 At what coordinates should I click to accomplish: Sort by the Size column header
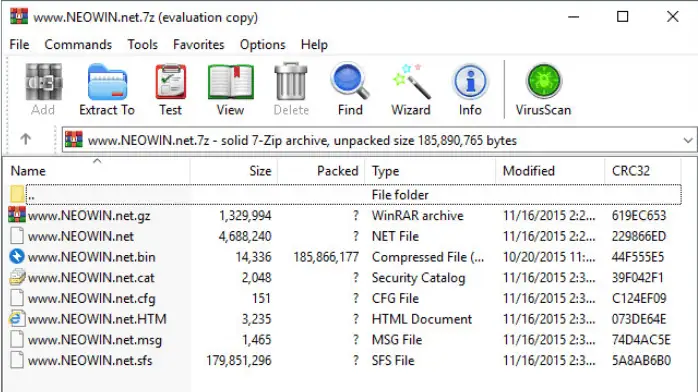pos(234,171)
